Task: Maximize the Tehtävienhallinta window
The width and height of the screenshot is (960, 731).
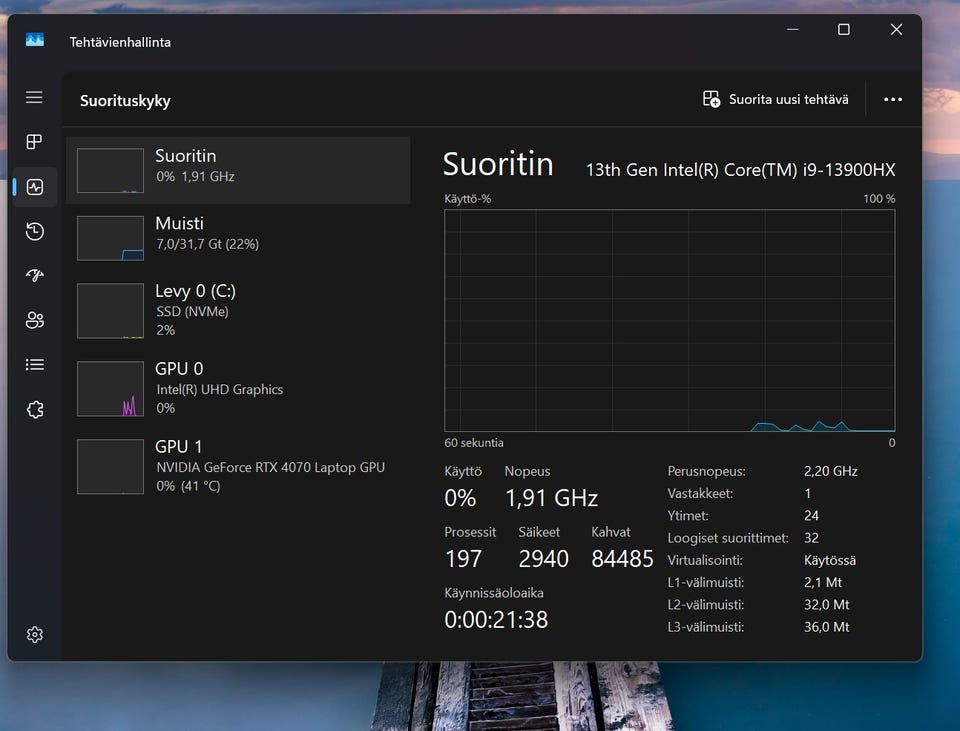Action: point(843,30)
